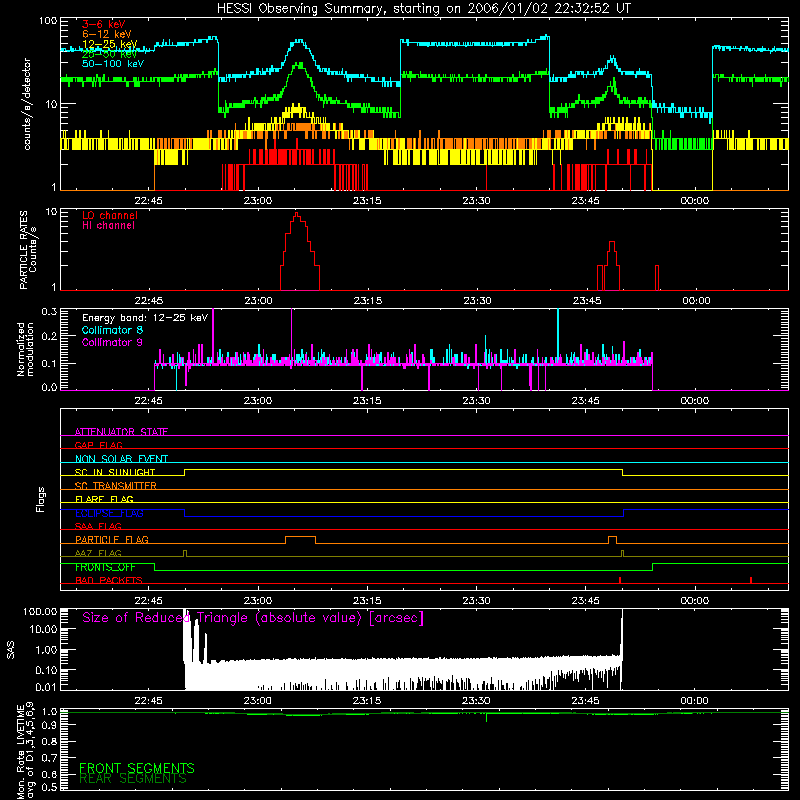Viewport: 800px width, 800px height.
Task: Select the 3-6 keV legend label
Action: tap(104, 24)
